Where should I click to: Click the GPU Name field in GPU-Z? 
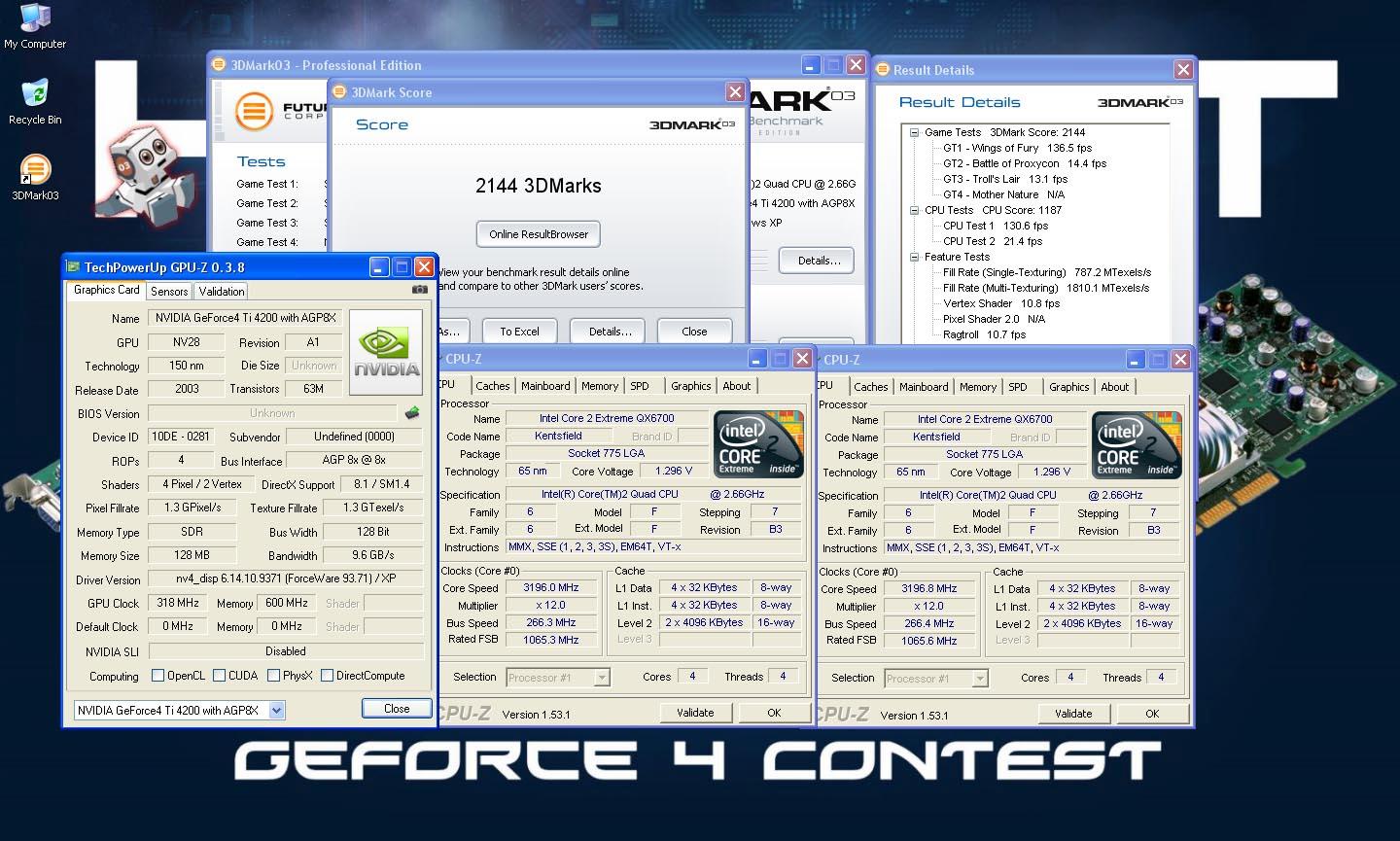click(x=245, y=318)
